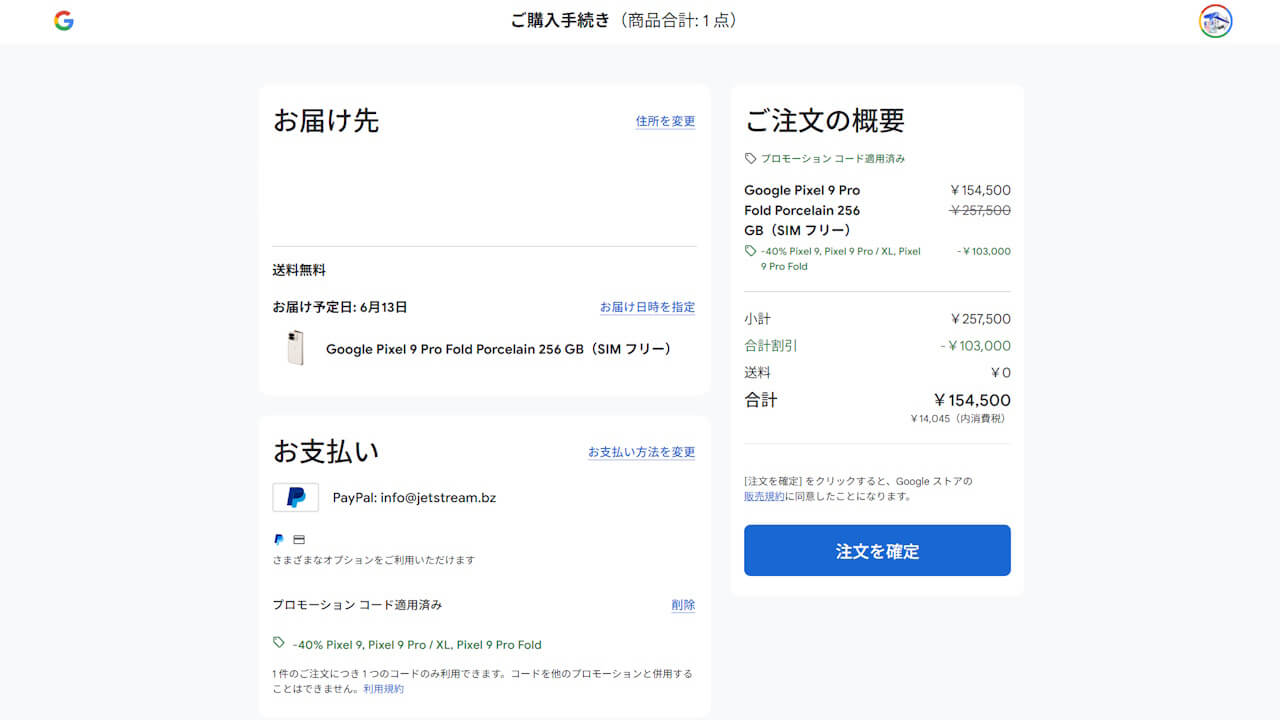Screen dimensions: 1280x720
Task: Click the struck-through price ￥257,500
Action: tap(980, 210)
